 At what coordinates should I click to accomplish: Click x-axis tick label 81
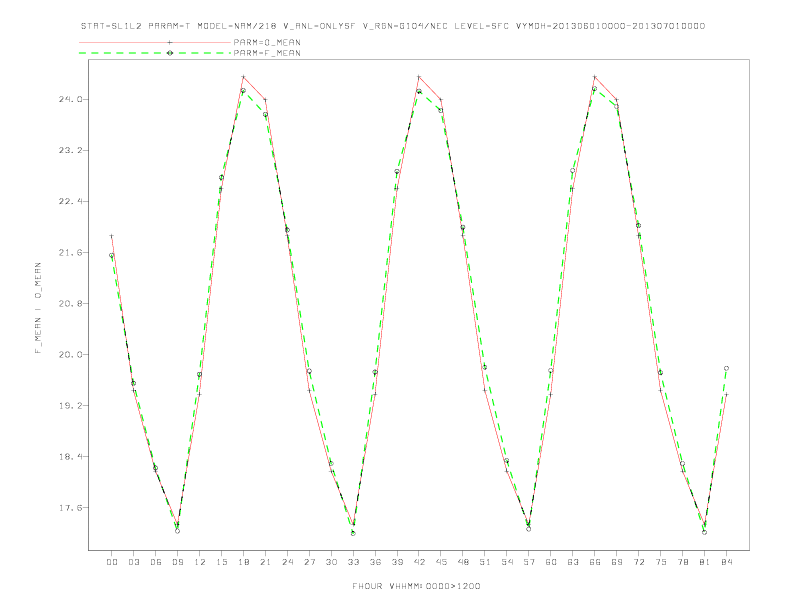(705, 562)
